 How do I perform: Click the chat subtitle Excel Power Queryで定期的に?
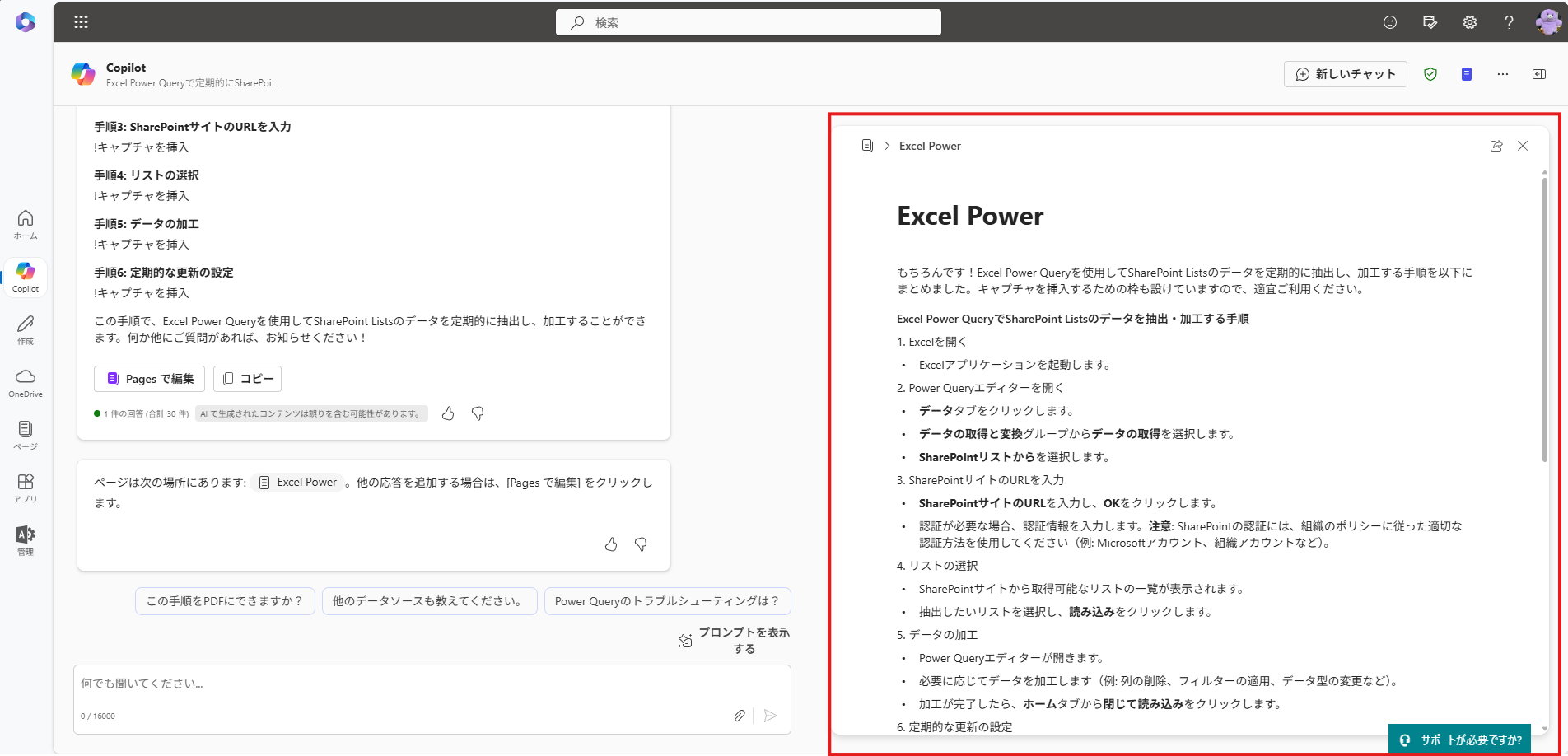click(192, 83)
